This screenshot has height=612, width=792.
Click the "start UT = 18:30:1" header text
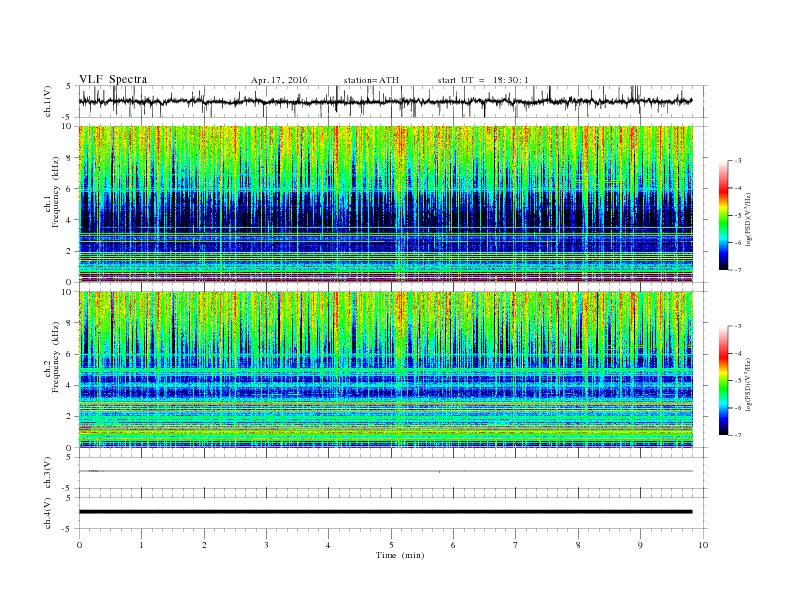coord(483,80)
